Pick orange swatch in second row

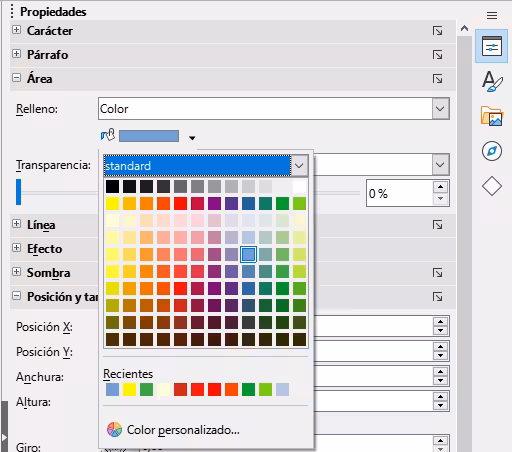146,203
